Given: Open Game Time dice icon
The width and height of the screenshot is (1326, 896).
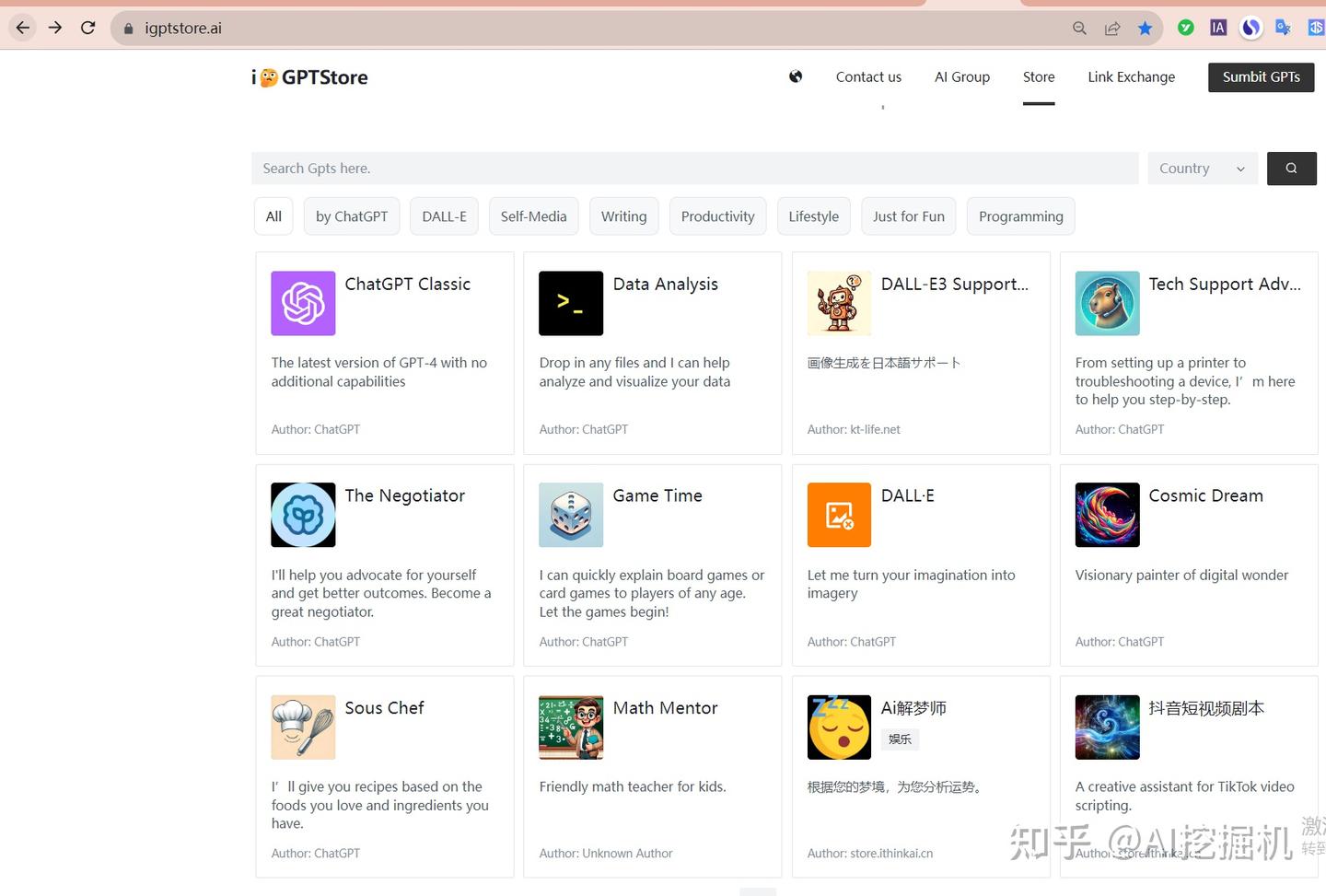Looking at the screenshot, I should [x=571, y=515].
